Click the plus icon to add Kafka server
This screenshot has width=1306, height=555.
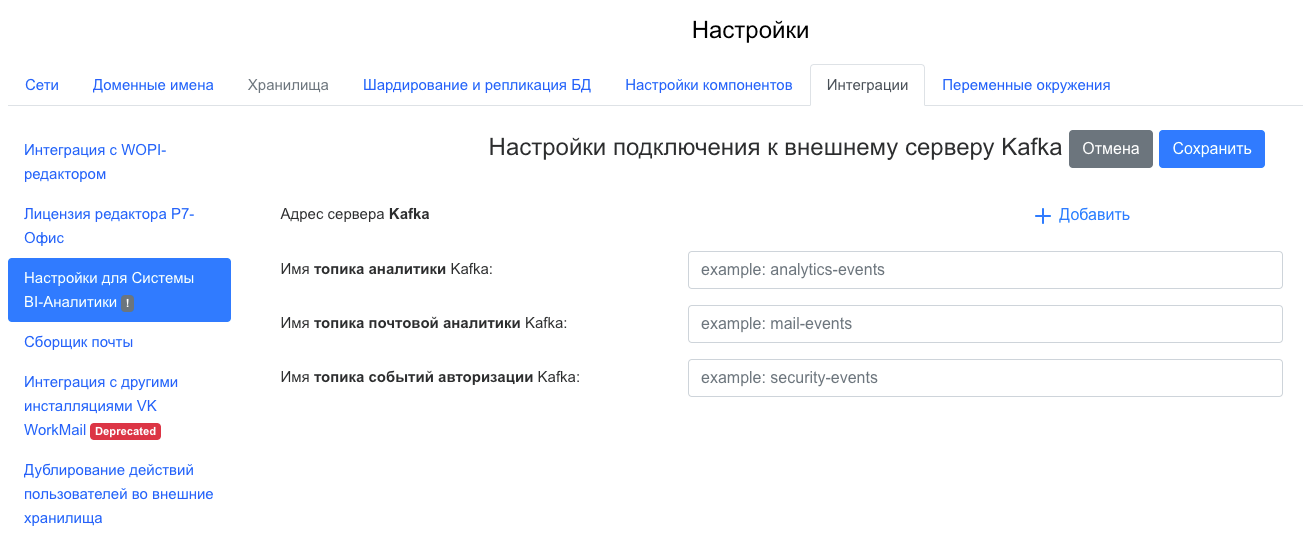click(x=1042, y=216)
